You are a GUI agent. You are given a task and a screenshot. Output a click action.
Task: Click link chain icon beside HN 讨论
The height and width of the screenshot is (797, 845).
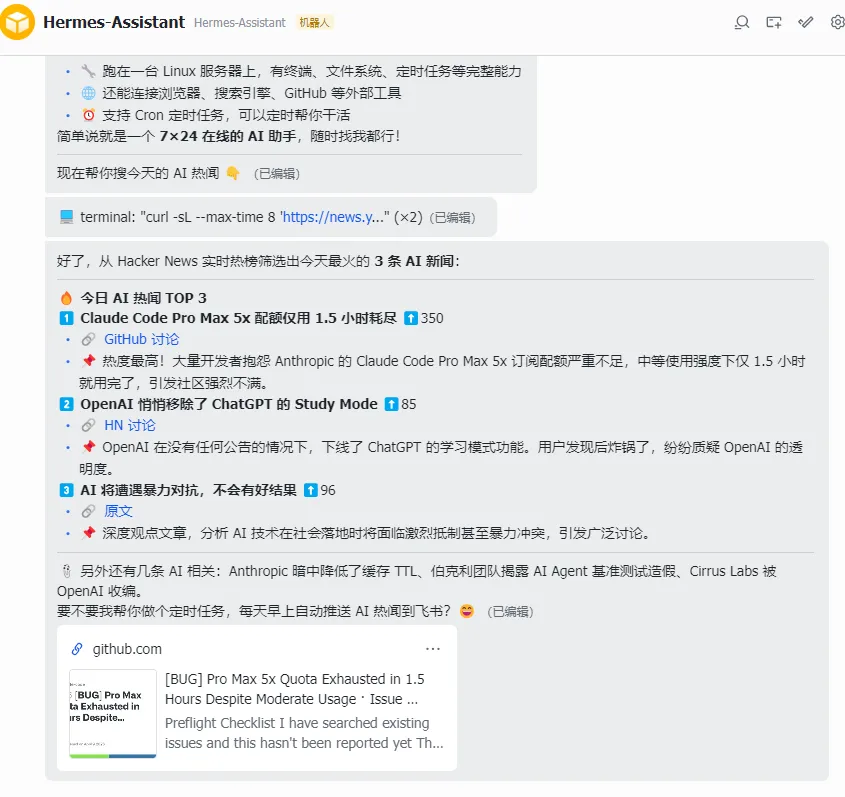pyautogui.click(x=88, y=426)
